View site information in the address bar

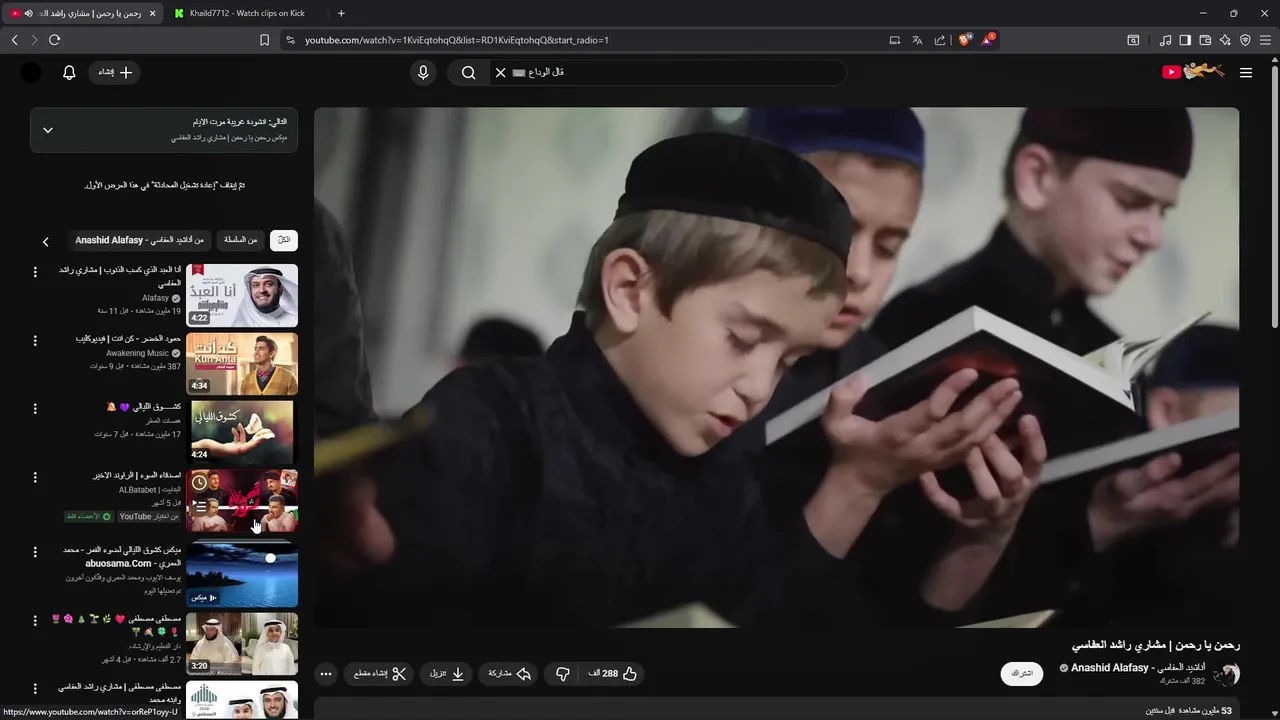pyautogui.click(x=290, y=40)
